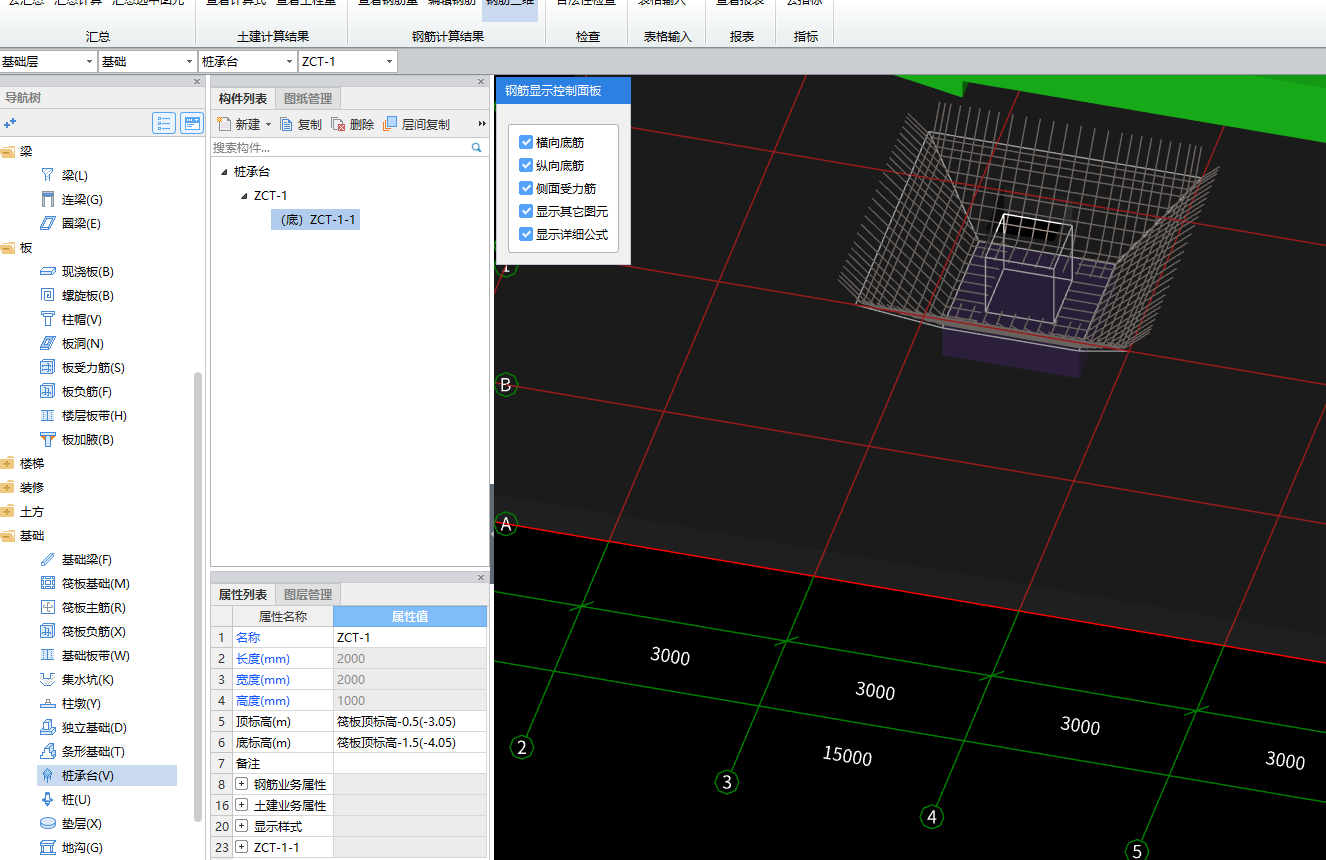Uncheck 纵向底筋 checkbox
This screenshot has width=1326, height=860.
tap(526, 165)
